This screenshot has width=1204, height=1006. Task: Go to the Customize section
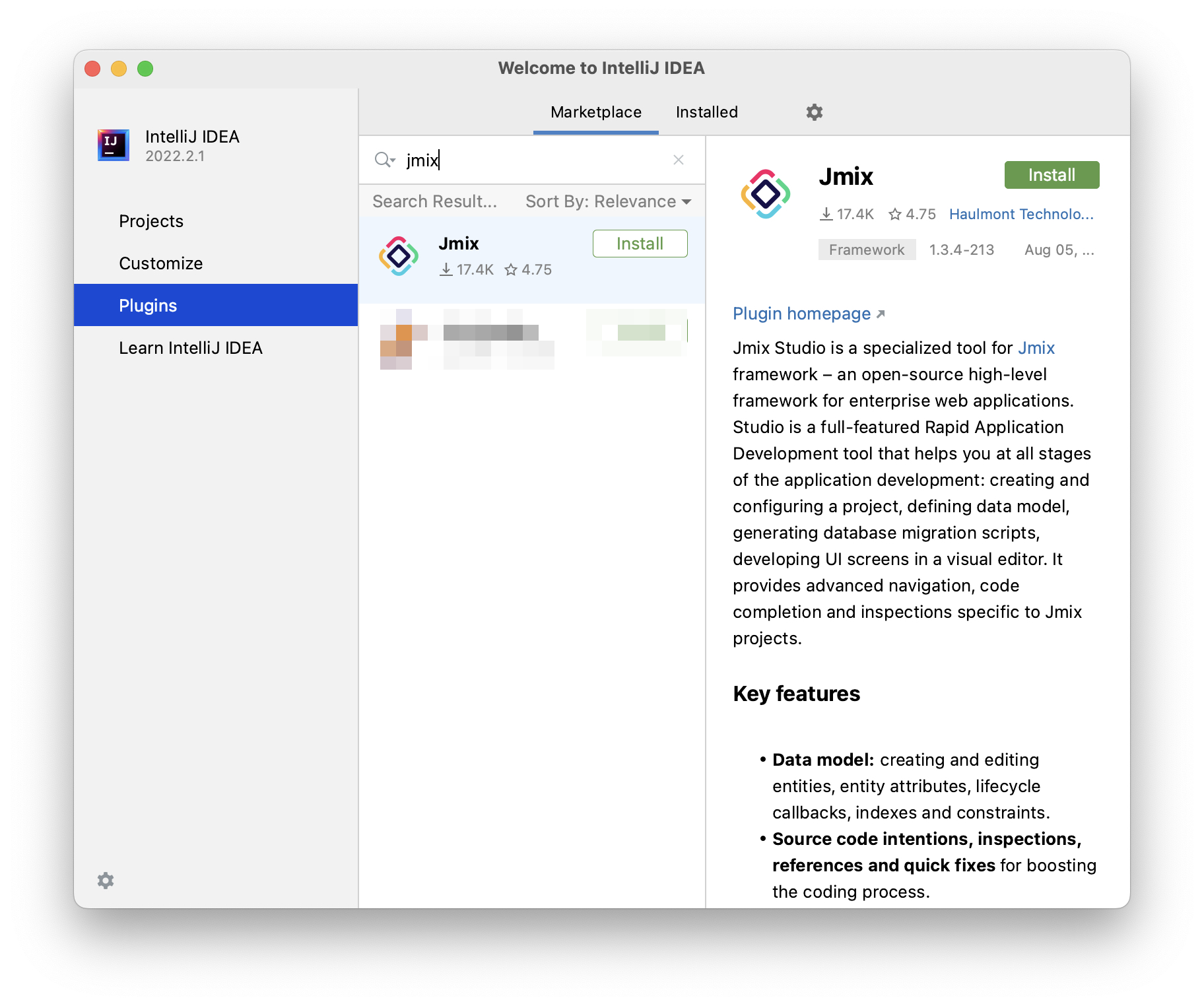pos(160,263)
